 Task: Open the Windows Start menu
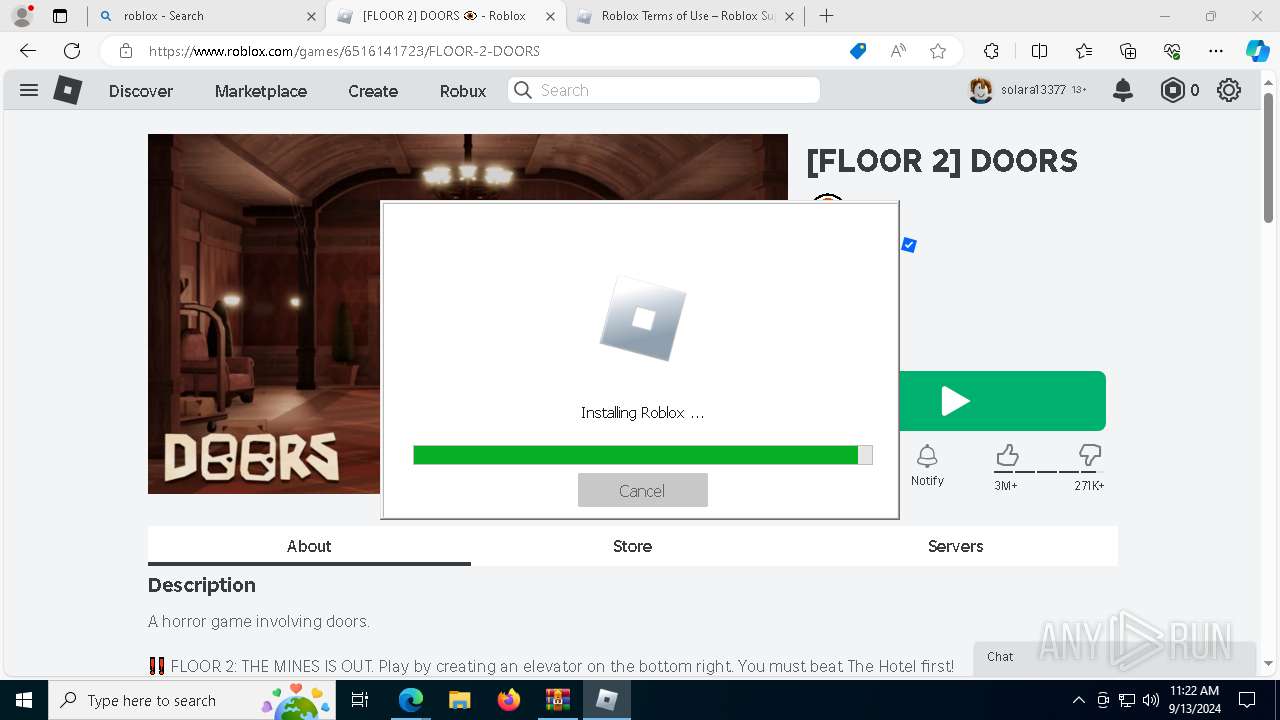click(x=23, y=700)
